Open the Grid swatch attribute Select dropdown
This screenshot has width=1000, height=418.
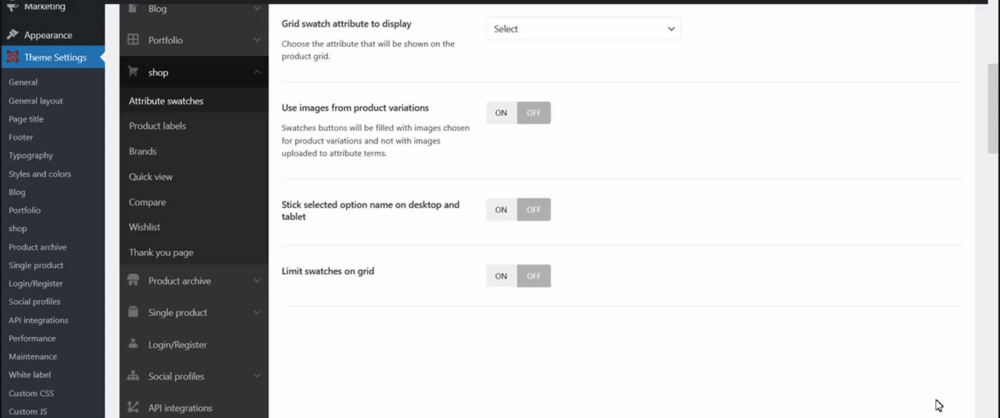coord(582,29)
